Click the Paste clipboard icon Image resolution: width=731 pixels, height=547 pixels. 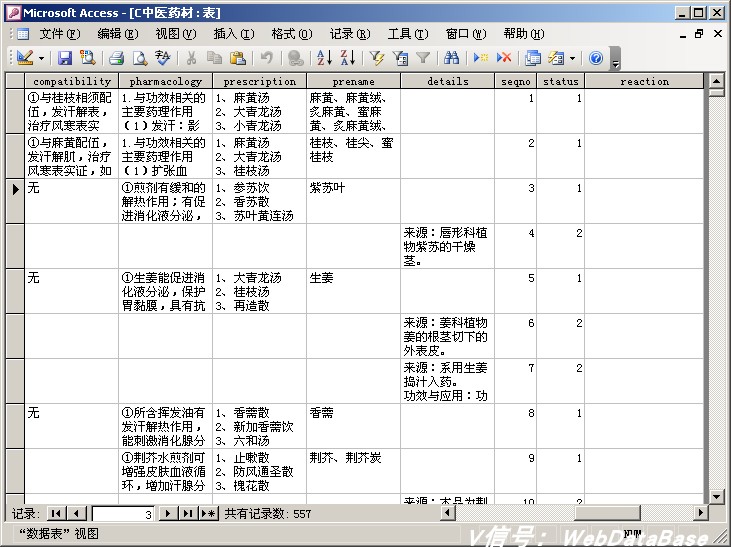click(x=238, y=58)
